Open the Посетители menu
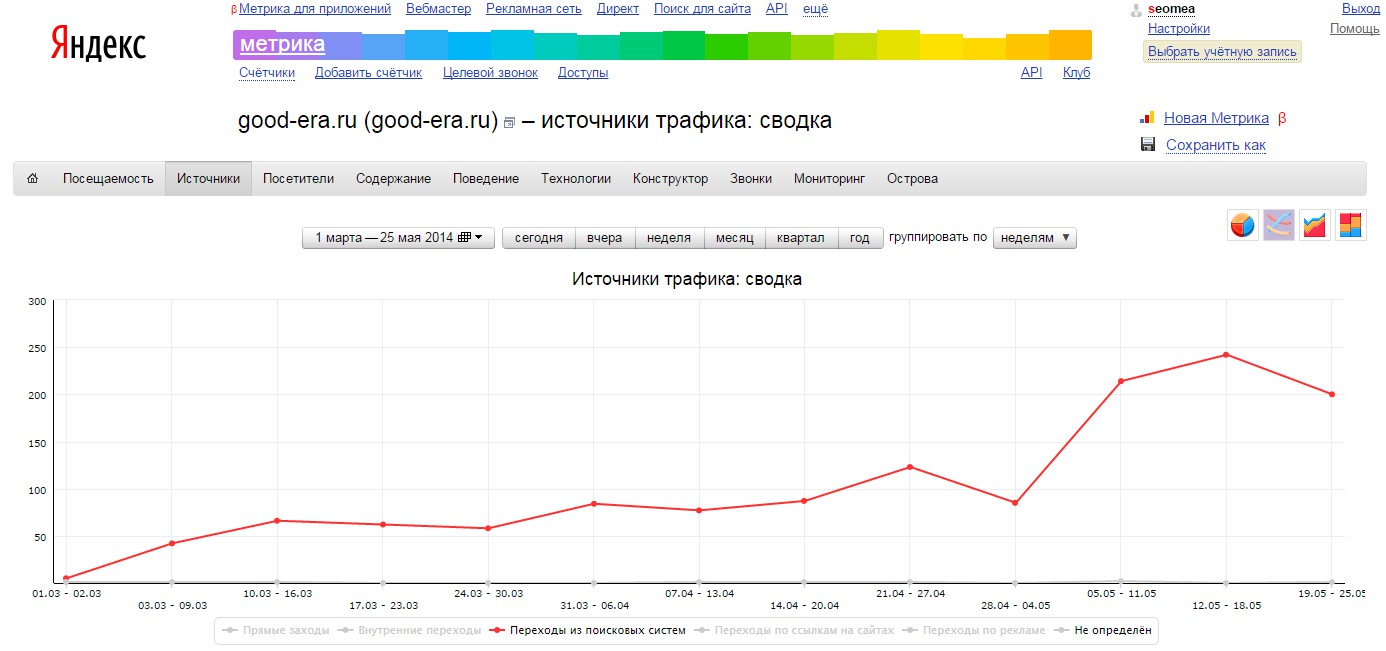This screenshot has width=1386, height=651. pyautogui.click(x=298, y=179)
